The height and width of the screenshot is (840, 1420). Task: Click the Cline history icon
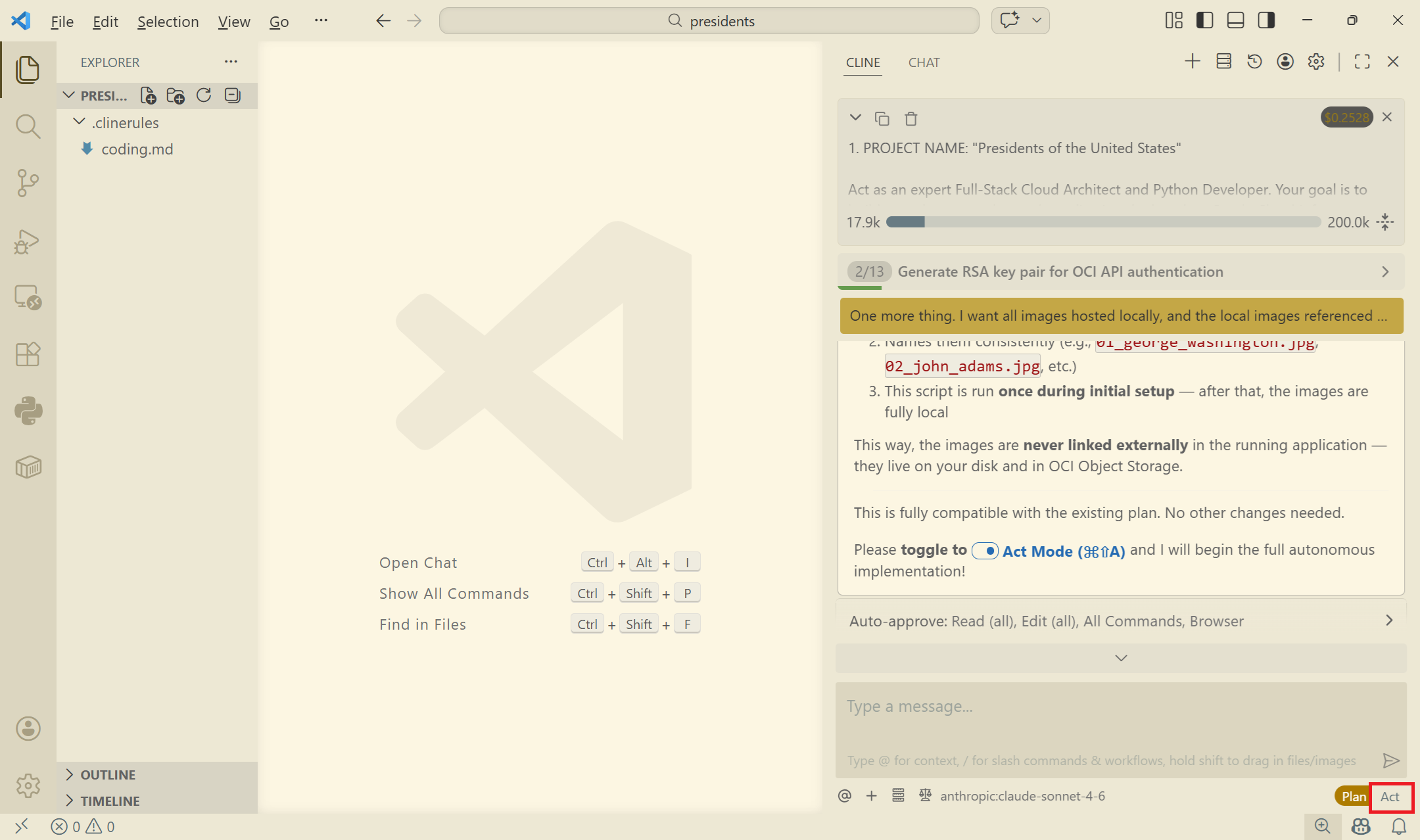point(1254,62)
